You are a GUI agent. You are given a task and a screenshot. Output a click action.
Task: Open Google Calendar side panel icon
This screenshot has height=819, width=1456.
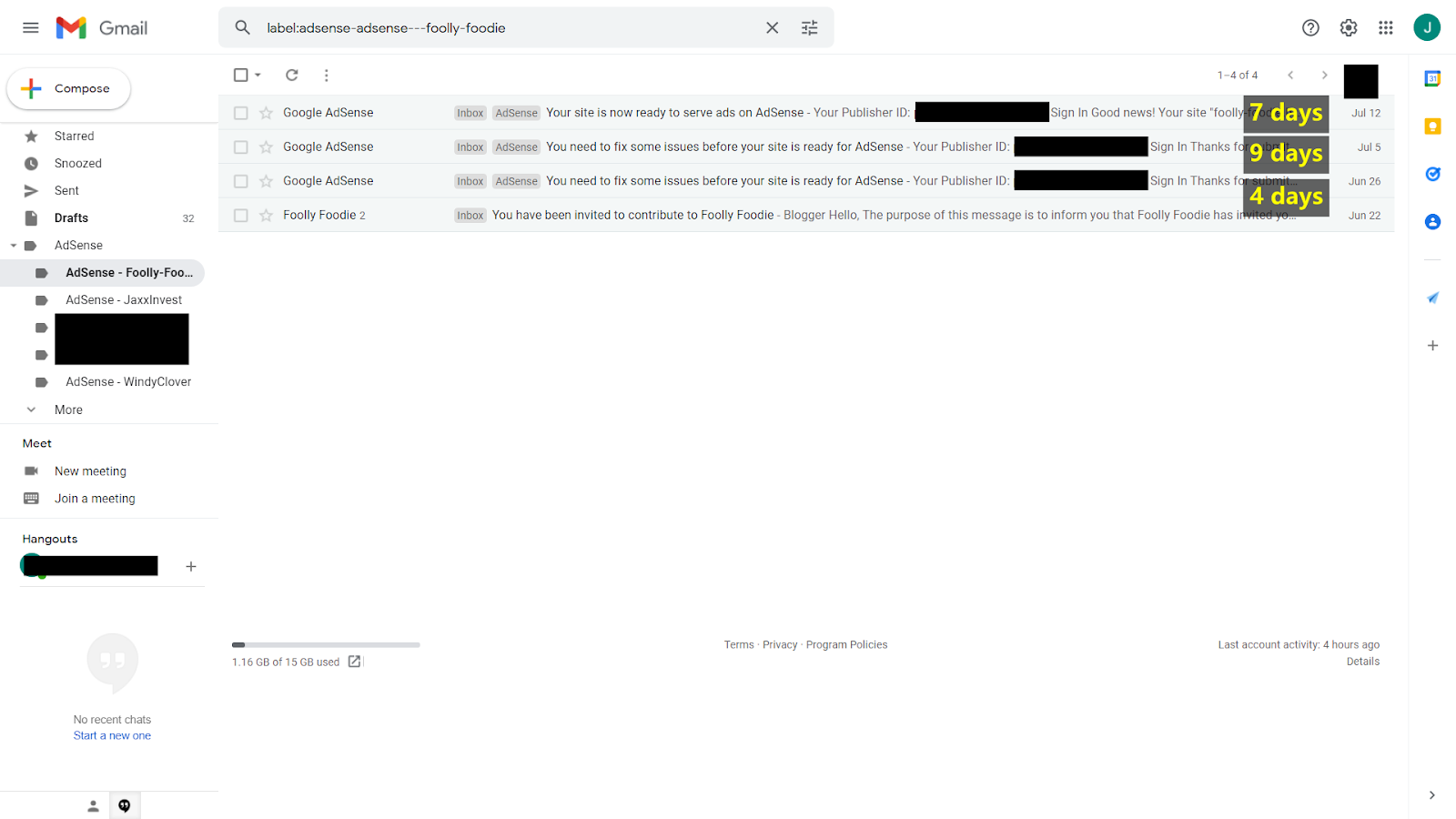coord(1432,79)
